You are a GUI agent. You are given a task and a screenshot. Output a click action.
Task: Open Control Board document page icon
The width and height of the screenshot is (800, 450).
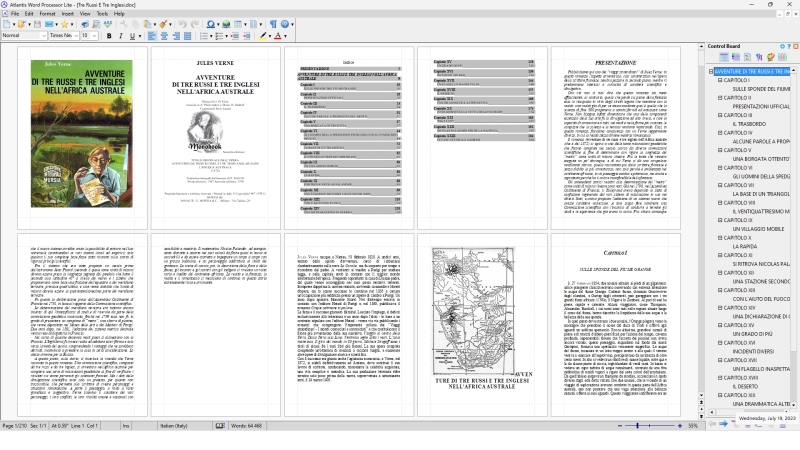tap(747, 57)
